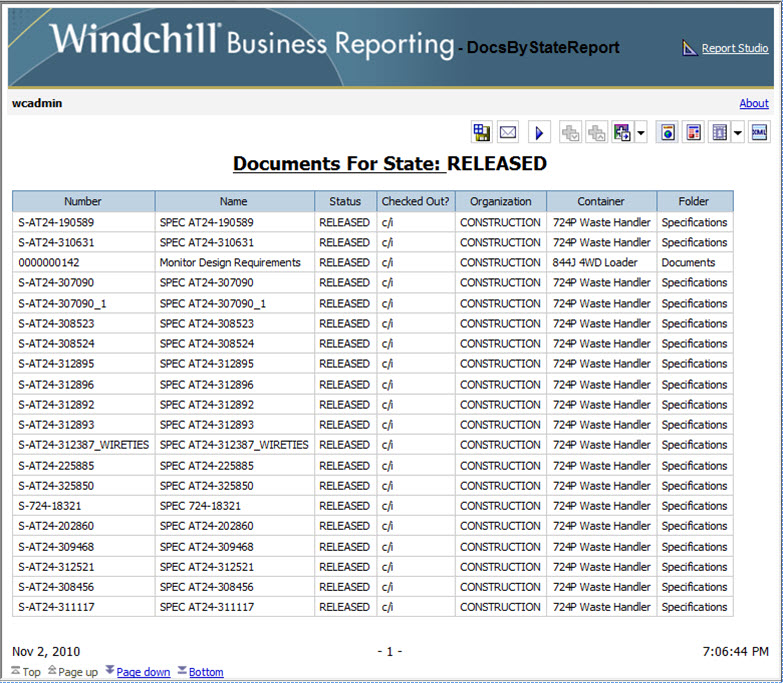Click the Name column header
This screenshot has height=684, width=783.
[234, 201]
